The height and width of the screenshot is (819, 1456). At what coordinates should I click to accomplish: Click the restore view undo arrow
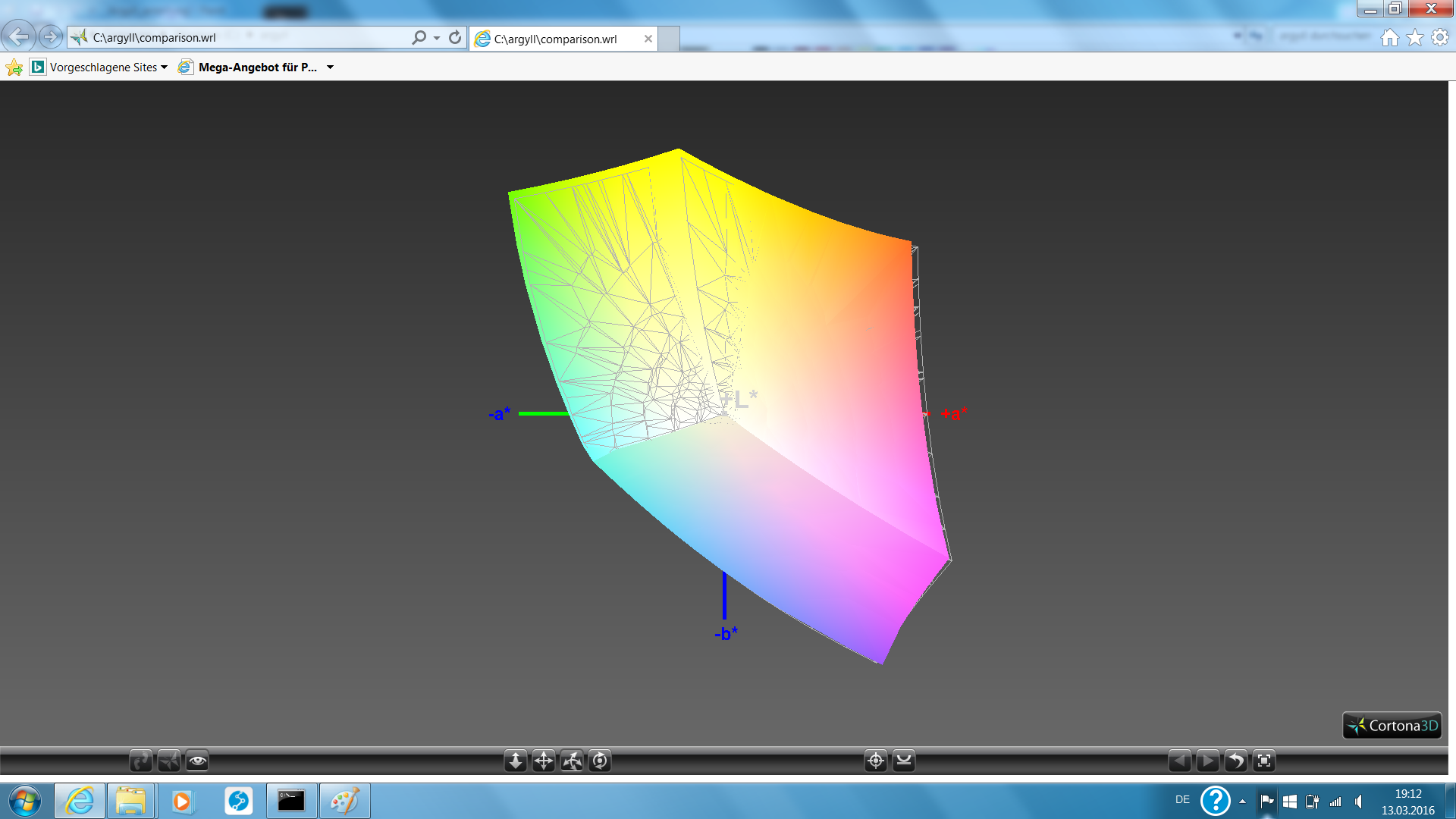(x=1236, y=761)
